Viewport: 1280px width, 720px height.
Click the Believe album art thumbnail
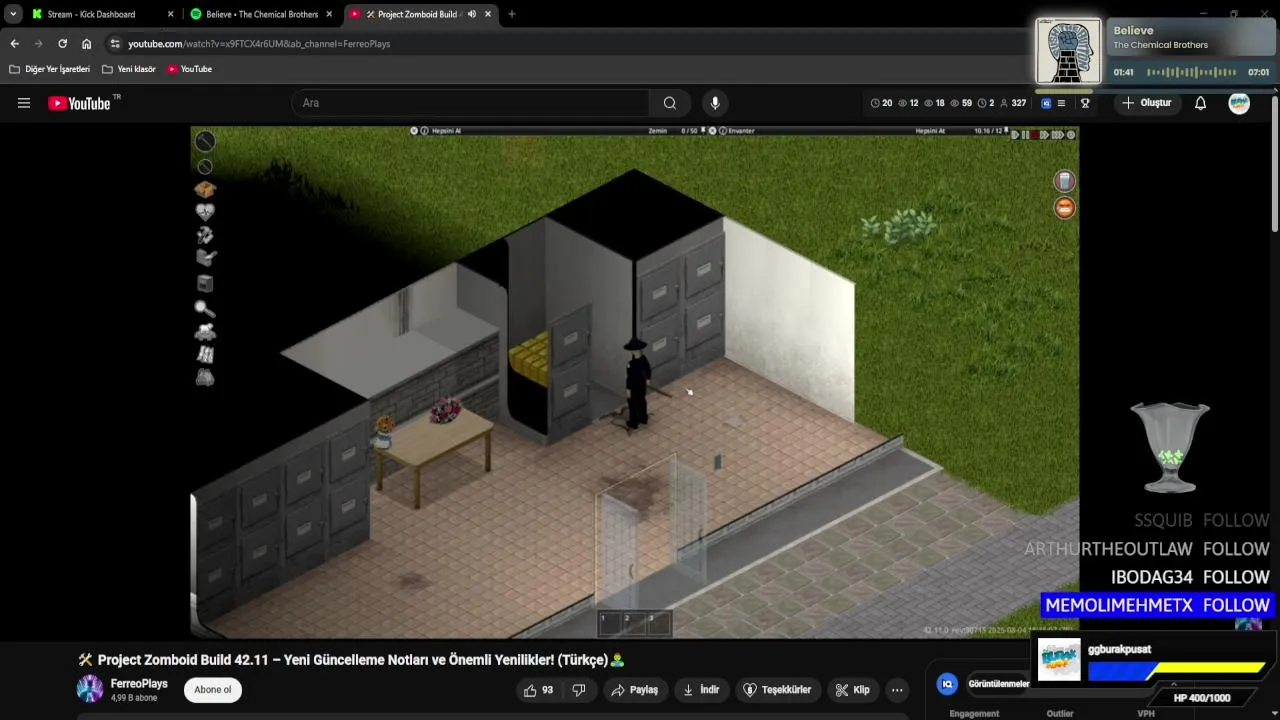pos(1068,51)
